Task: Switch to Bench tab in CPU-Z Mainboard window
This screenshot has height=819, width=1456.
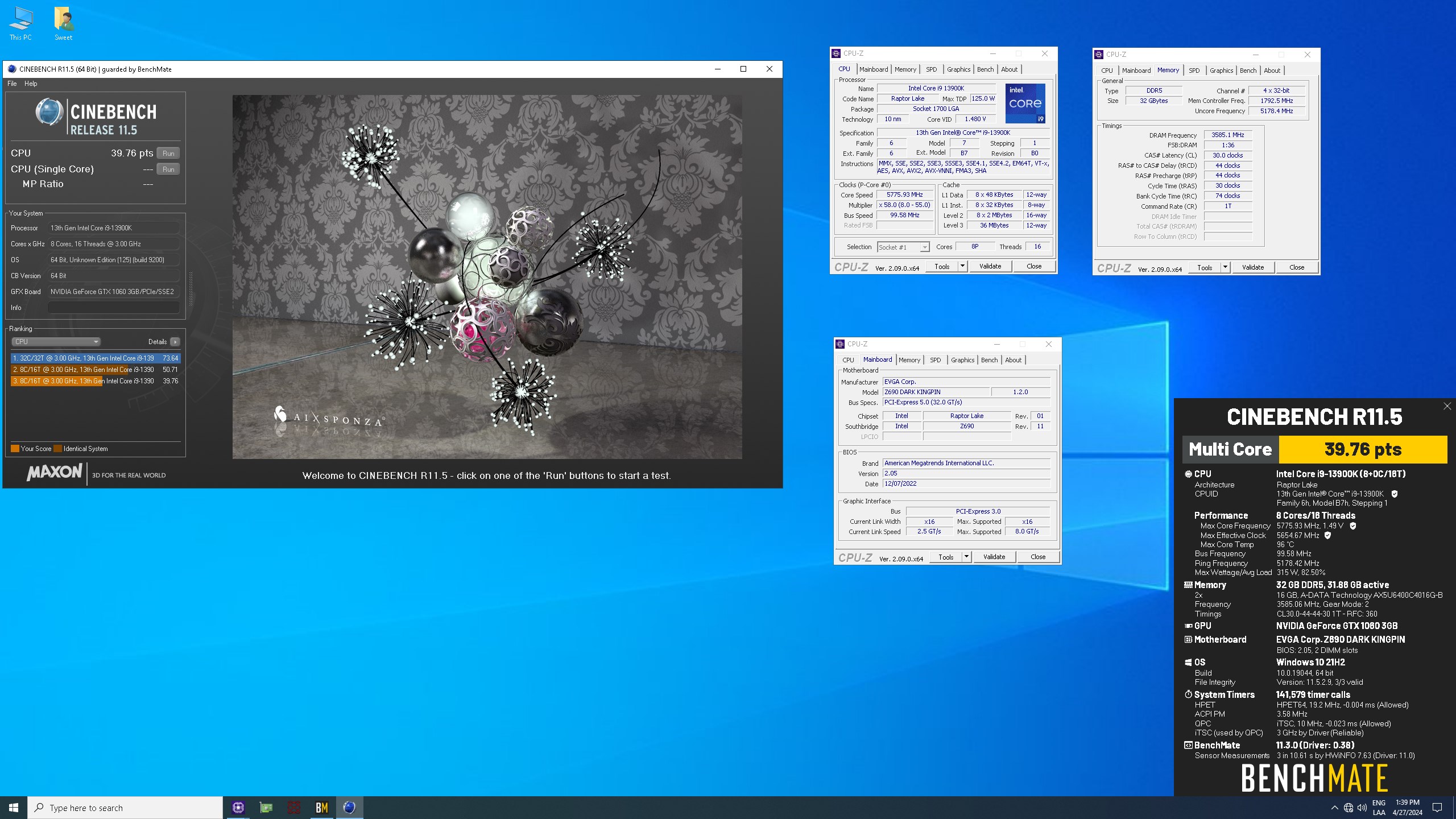Action: 990,360
